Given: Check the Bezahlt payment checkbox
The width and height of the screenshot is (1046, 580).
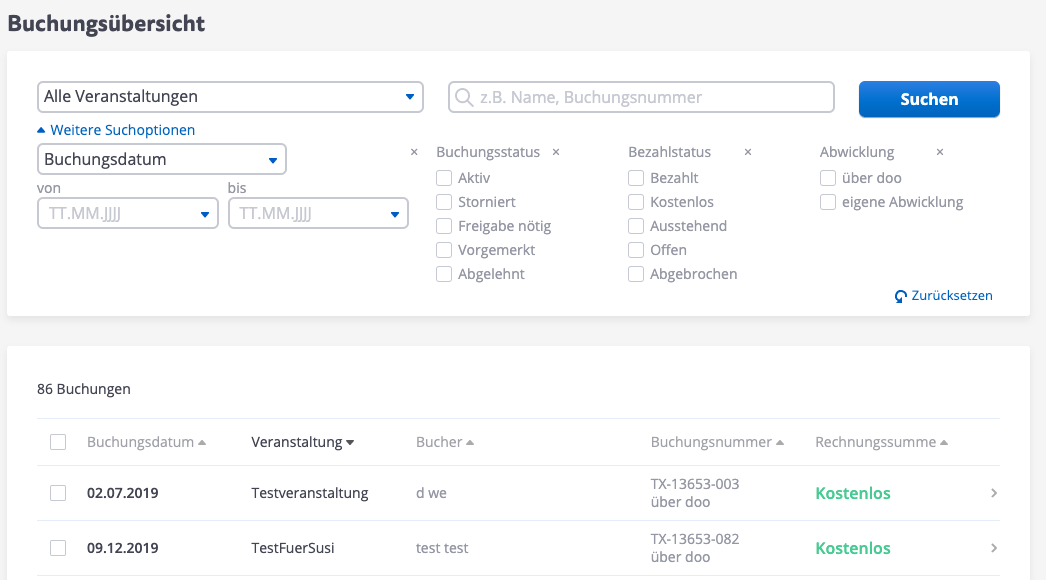Looking at the screenshot, I should click(x=636, y=178).
